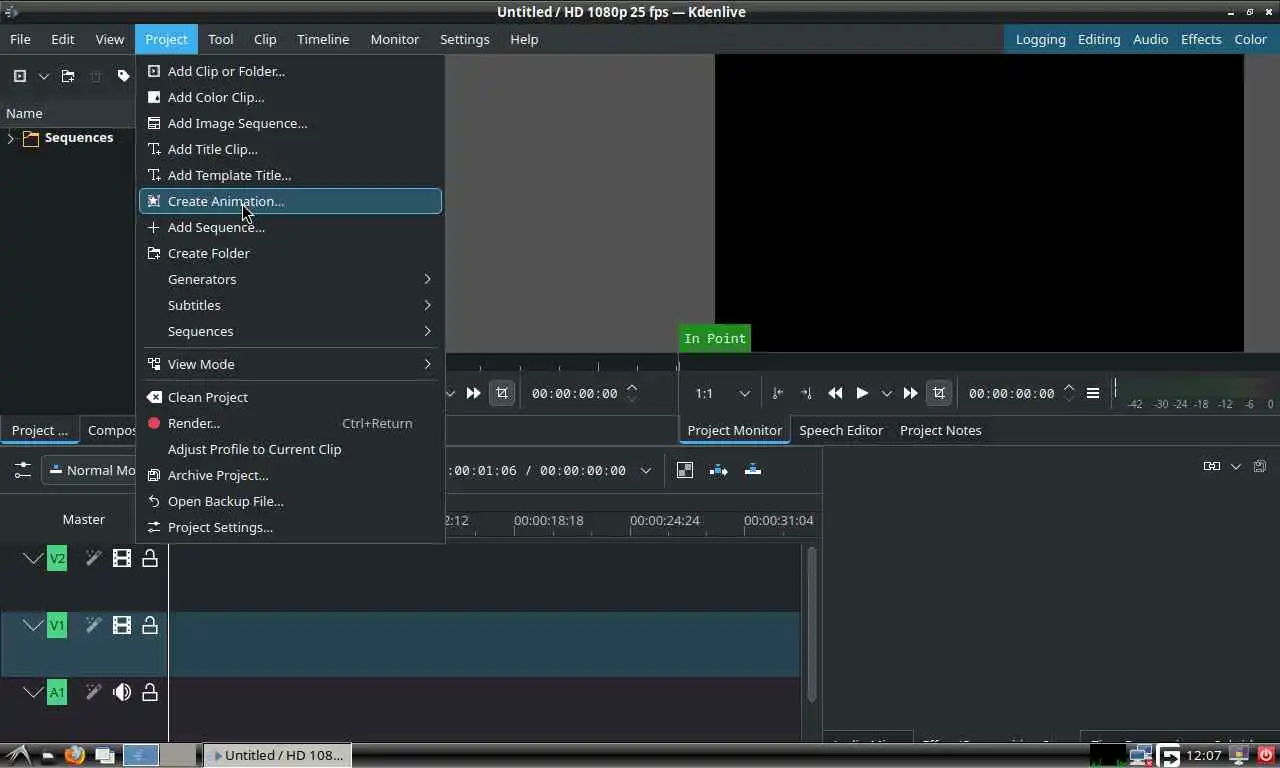Image resolution: width=1280 pixels, height=768 pixels.
Task: Click the Project Monitor timecode stepper arrows
Action: (1069, 393)
